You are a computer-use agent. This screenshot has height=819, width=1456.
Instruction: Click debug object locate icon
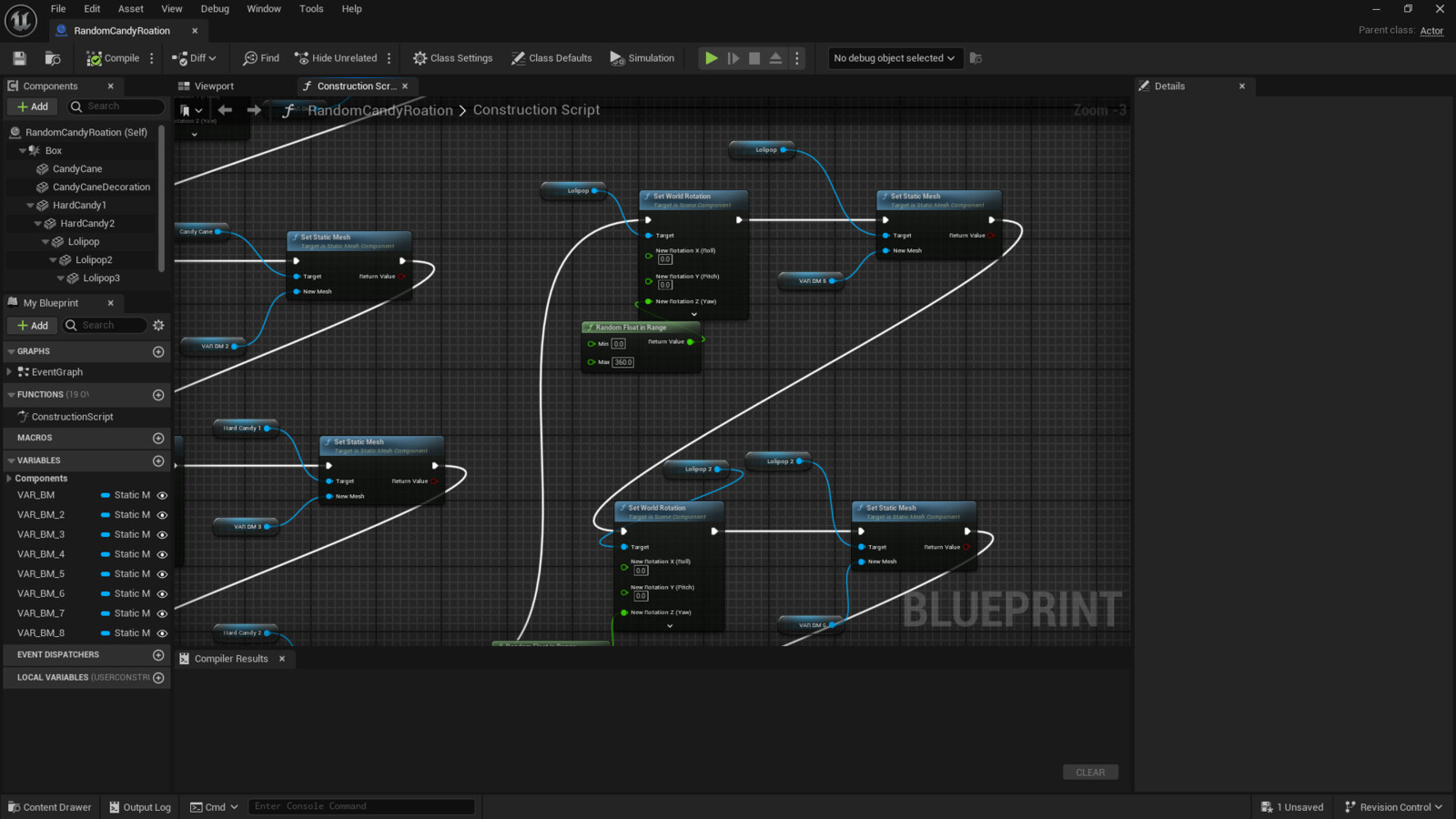(x=976, y=58)
